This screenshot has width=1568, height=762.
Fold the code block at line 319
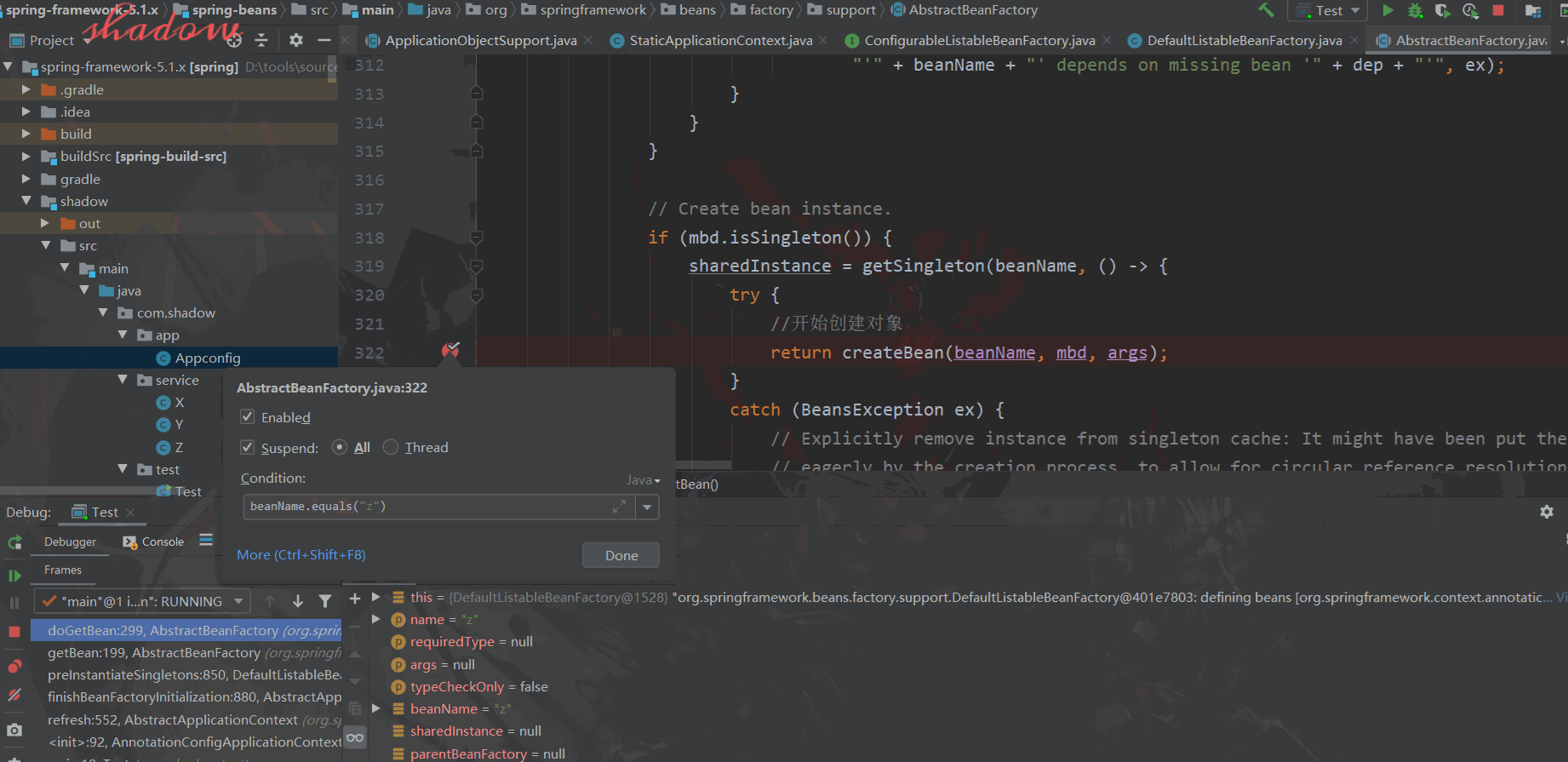point(477,266)
